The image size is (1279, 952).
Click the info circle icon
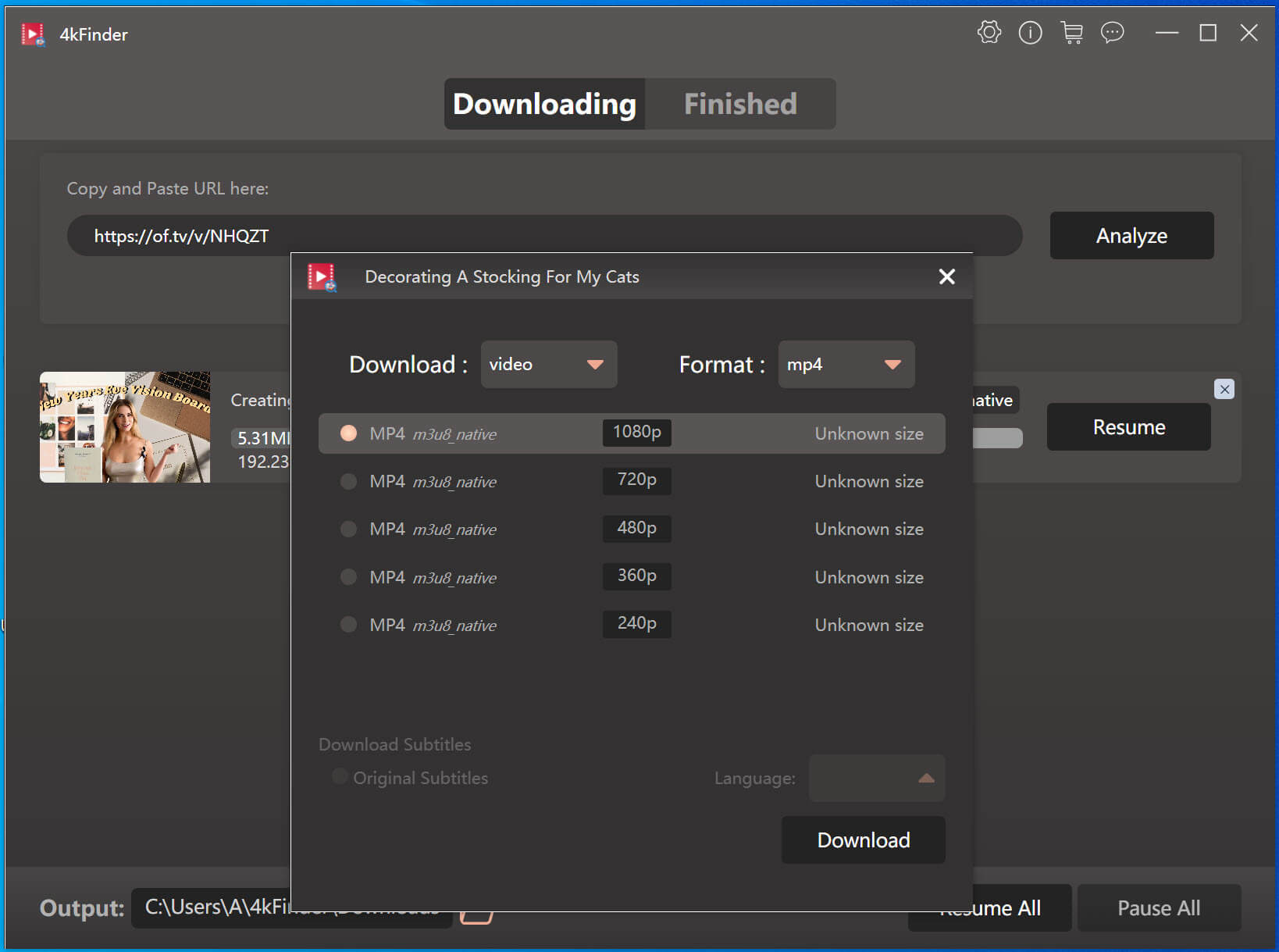coord(1030,33)
